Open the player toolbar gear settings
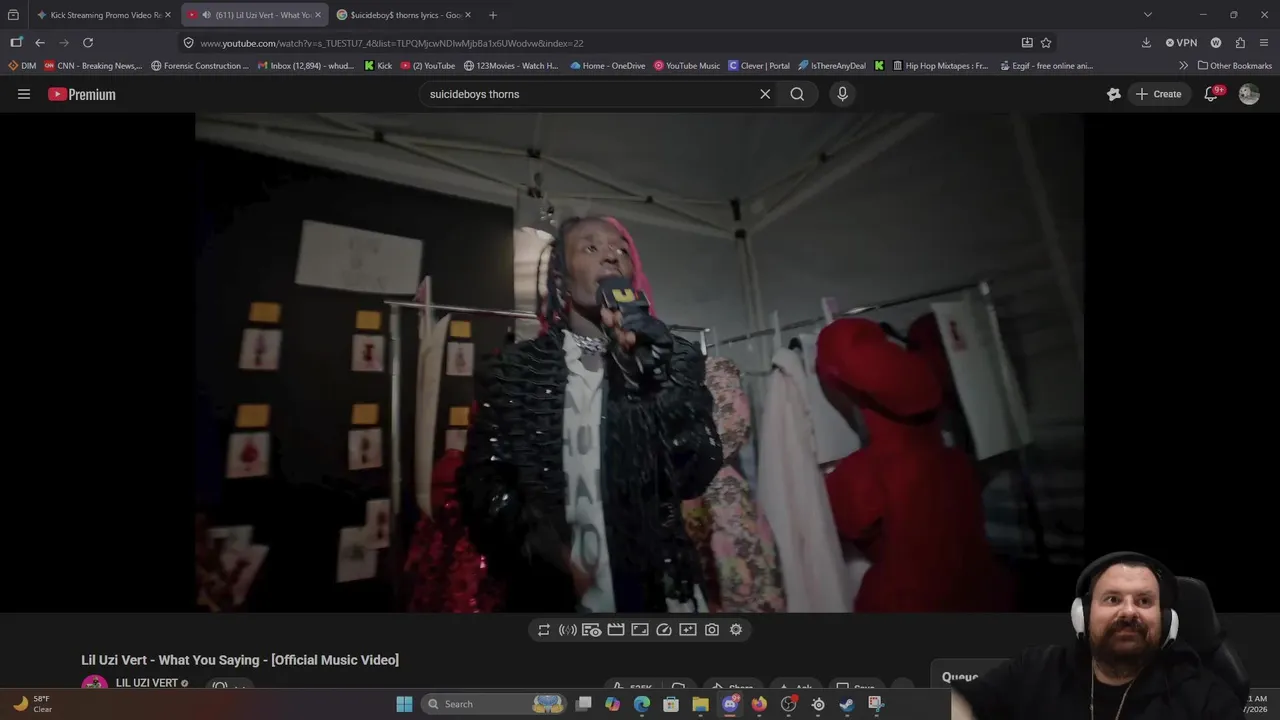The height and width of the screenshot is (720, 1280). click(736, 630)
